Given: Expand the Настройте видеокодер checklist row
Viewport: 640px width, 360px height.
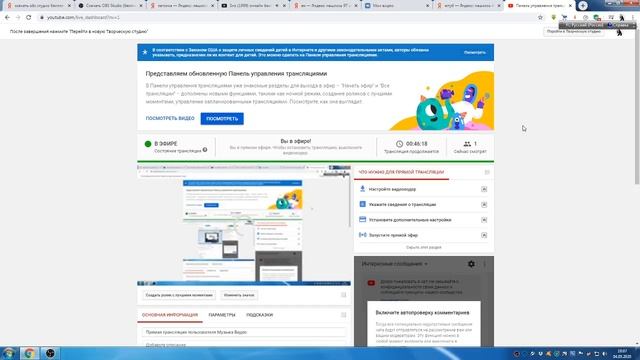Looking at the screenshot, I should (484, 189).
